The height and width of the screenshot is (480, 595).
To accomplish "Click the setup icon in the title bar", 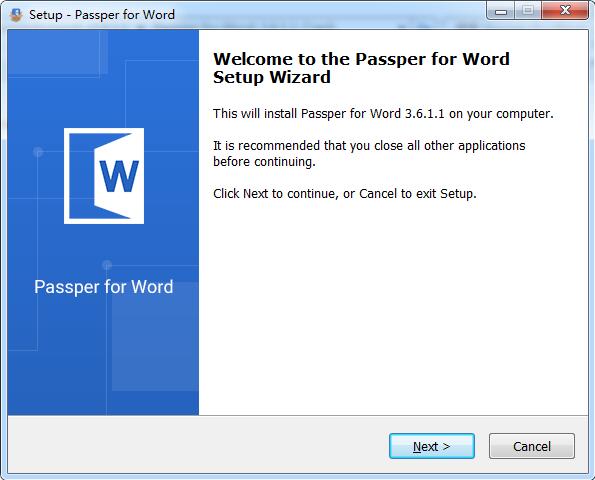I will (16, 15).
